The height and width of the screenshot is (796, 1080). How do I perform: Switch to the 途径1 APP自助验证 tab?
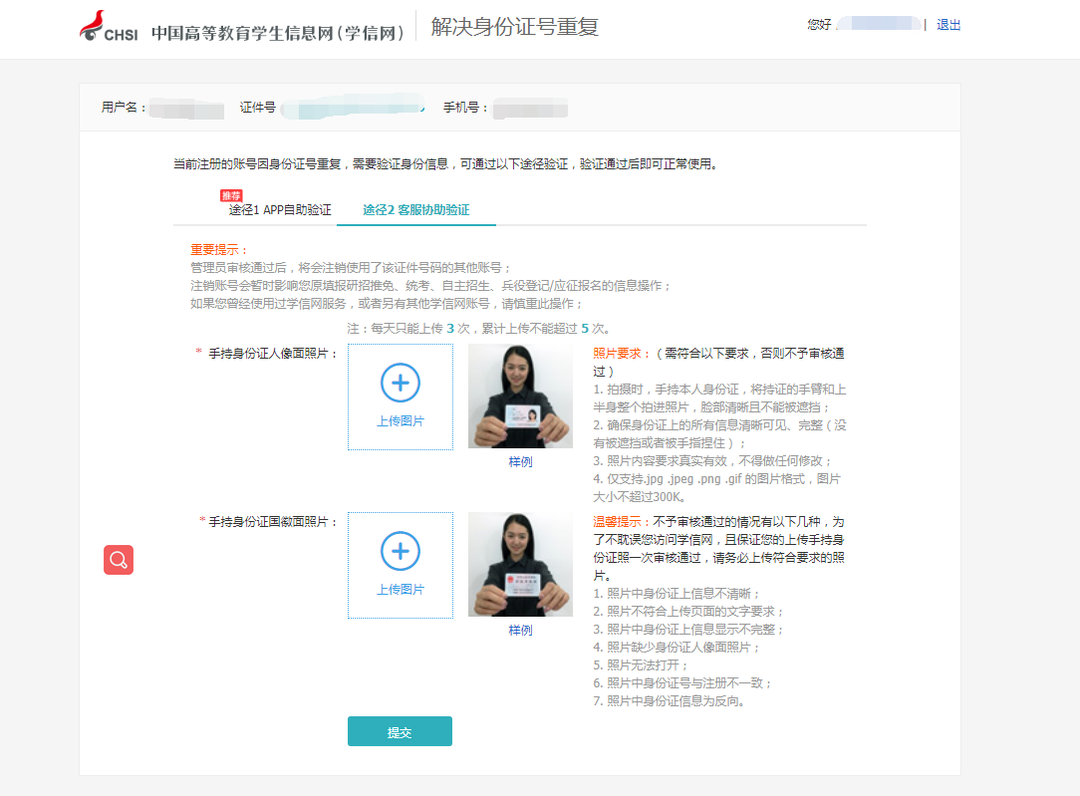point(281,211)
